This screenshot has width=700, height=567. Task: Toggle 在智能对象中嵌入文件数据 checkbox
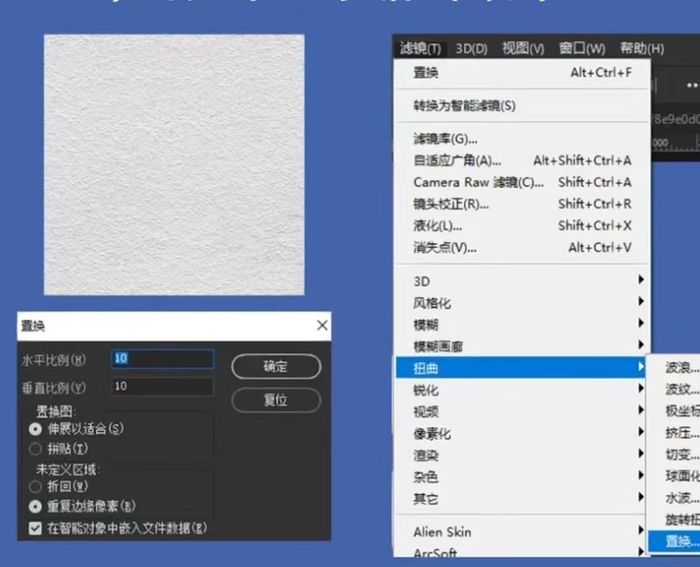[x=37, y=527]
